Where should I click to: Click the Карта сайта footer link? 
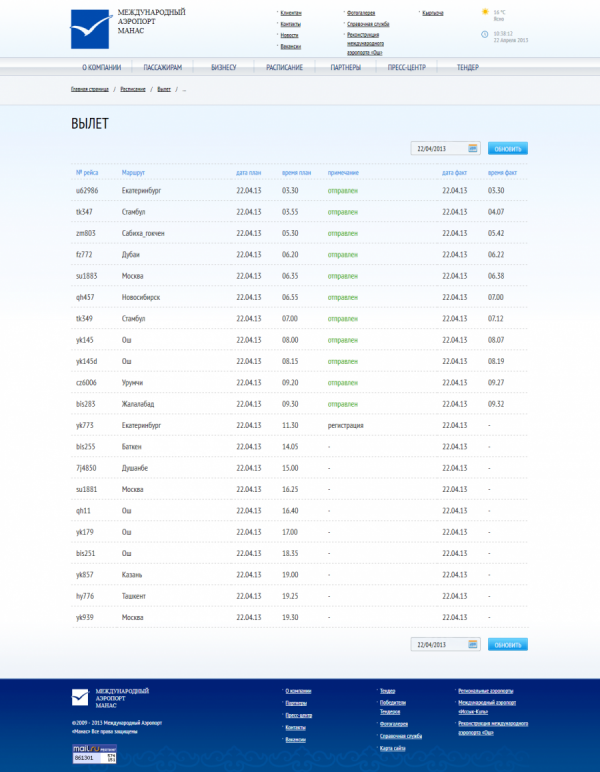pyautogui.click(x=393, y=748)
